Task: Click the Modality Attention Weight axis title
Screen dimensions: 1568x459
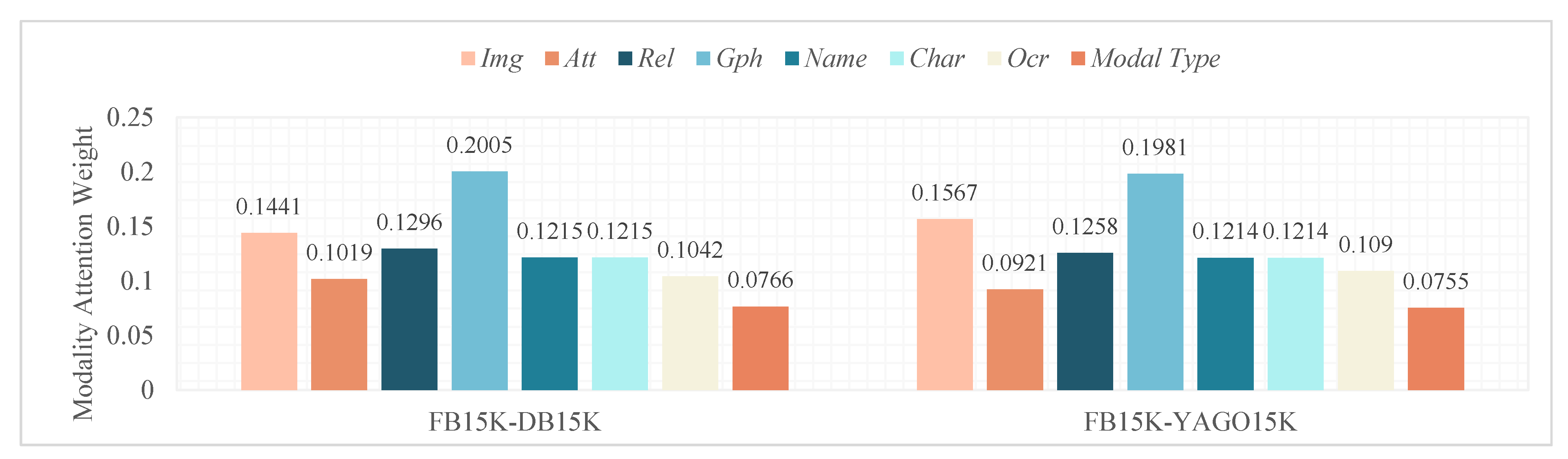Action: coord(83,274)
